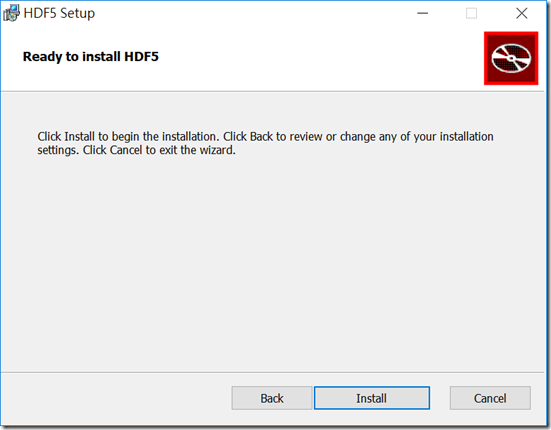Click the 'HDF5 Setup' window title text
Image resolution: width=551 pixels, height=430 pixels.
[x=59, y=13]
